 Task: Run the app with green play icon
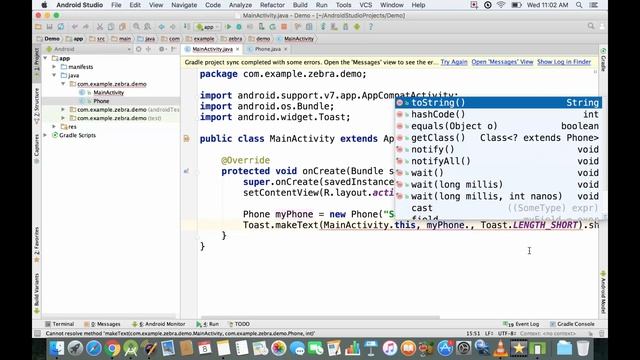(x=228, y=27)
